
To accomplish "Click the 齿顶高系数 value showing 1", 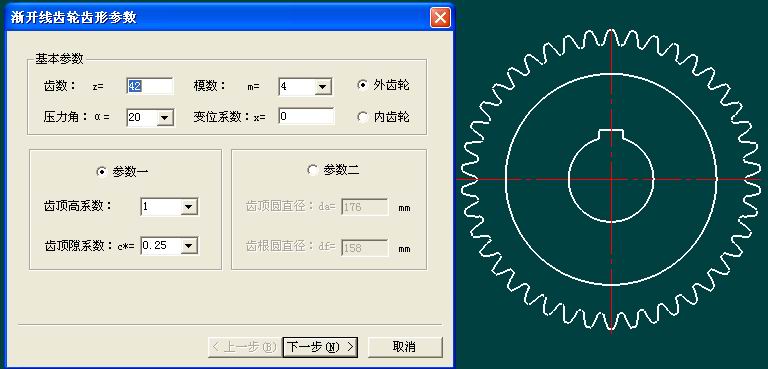I will click(161, 207).
